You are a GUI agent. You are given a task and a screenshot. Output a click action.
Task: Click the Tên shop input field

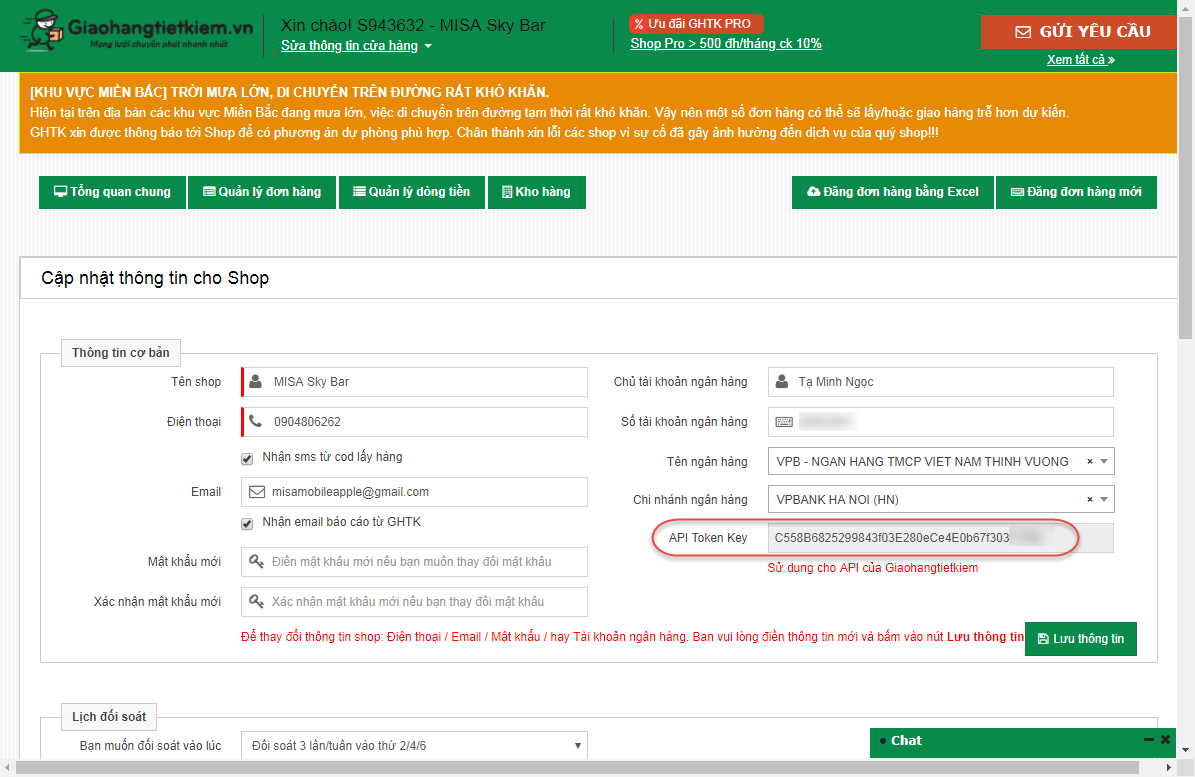[415, 382]
